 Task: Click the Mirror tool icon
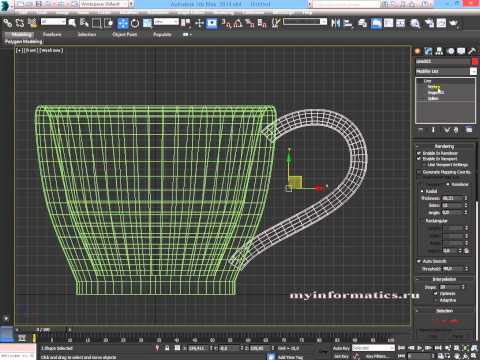coord(336,23)
